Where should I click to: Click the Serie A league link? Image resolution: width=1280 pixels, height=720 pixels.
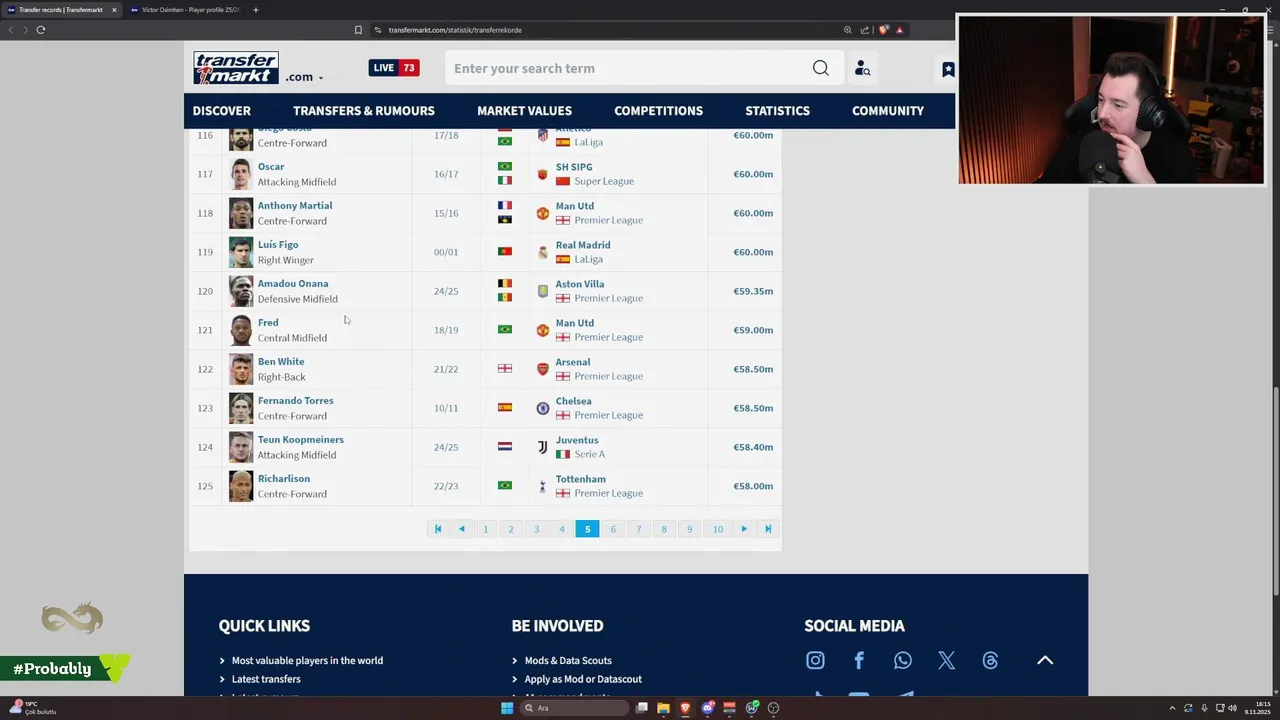point(589,454)
